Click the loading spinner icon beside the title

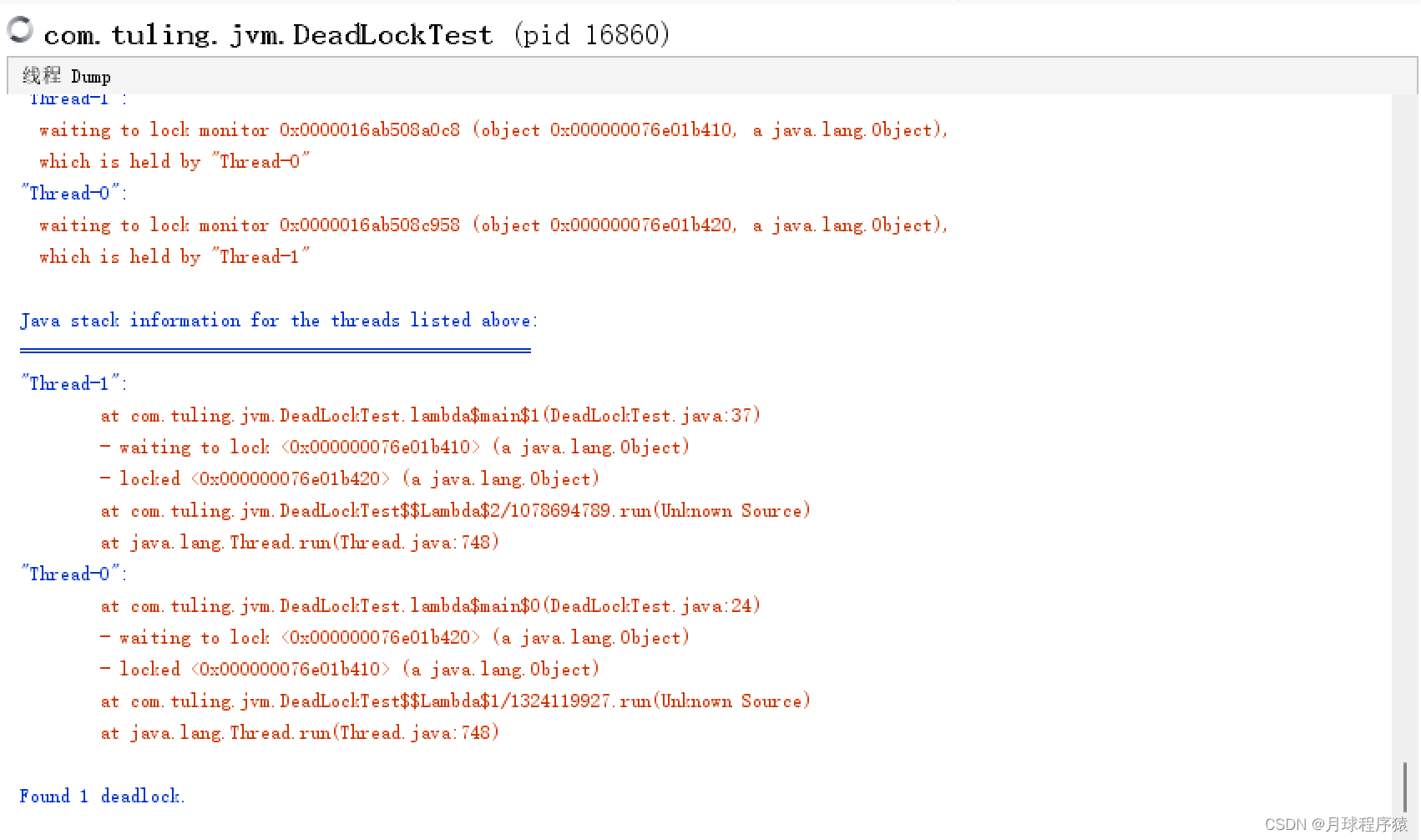(20, 30)
